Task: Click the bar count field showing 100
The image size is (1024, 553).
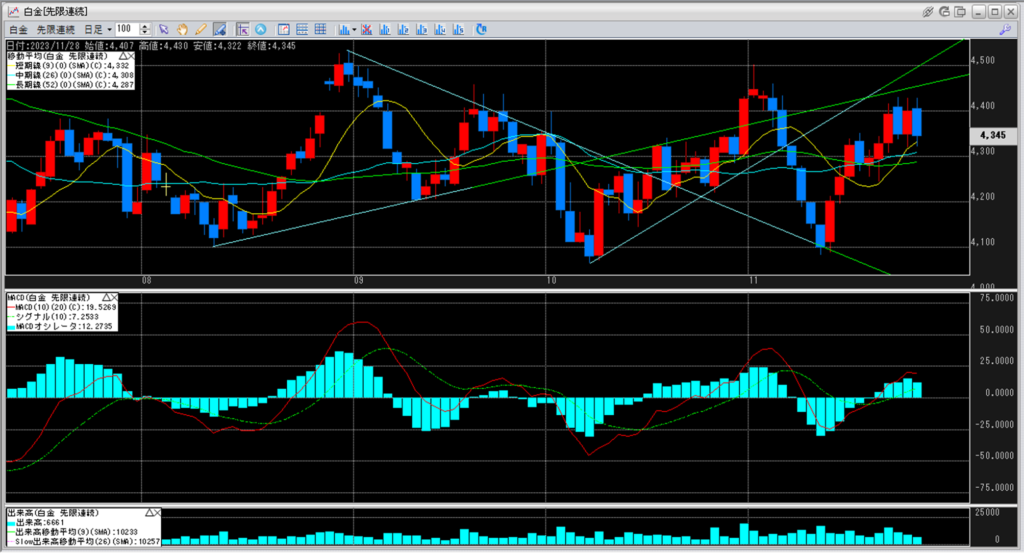Action: point(127,29)
